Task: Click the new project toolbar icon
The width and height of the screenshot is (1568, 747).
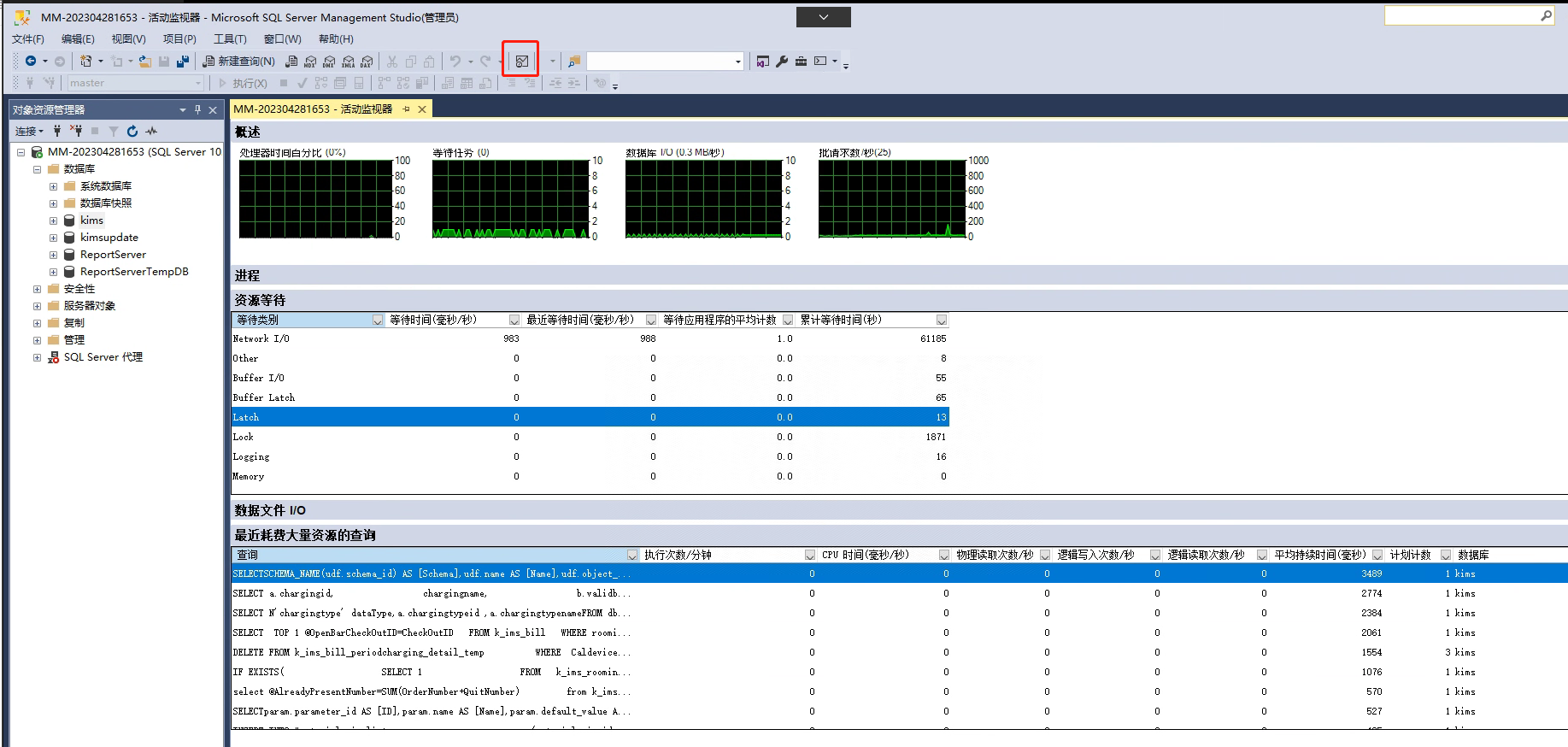Action: tap(85, 61)
